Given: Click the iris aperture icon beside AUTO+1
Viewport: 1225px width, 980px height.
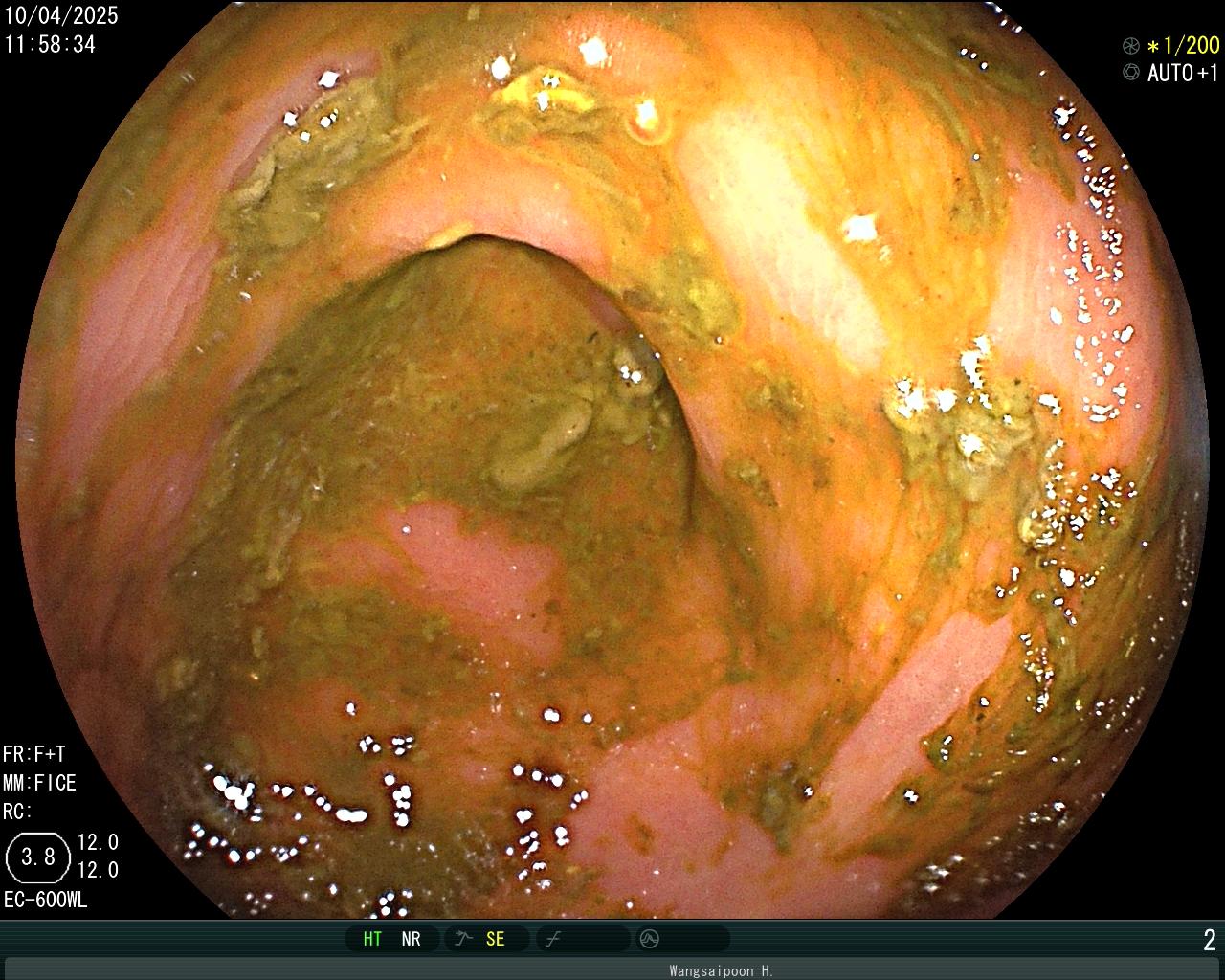Looking at the screenshot, I should pyautogui.click(x=1131, y=73).
